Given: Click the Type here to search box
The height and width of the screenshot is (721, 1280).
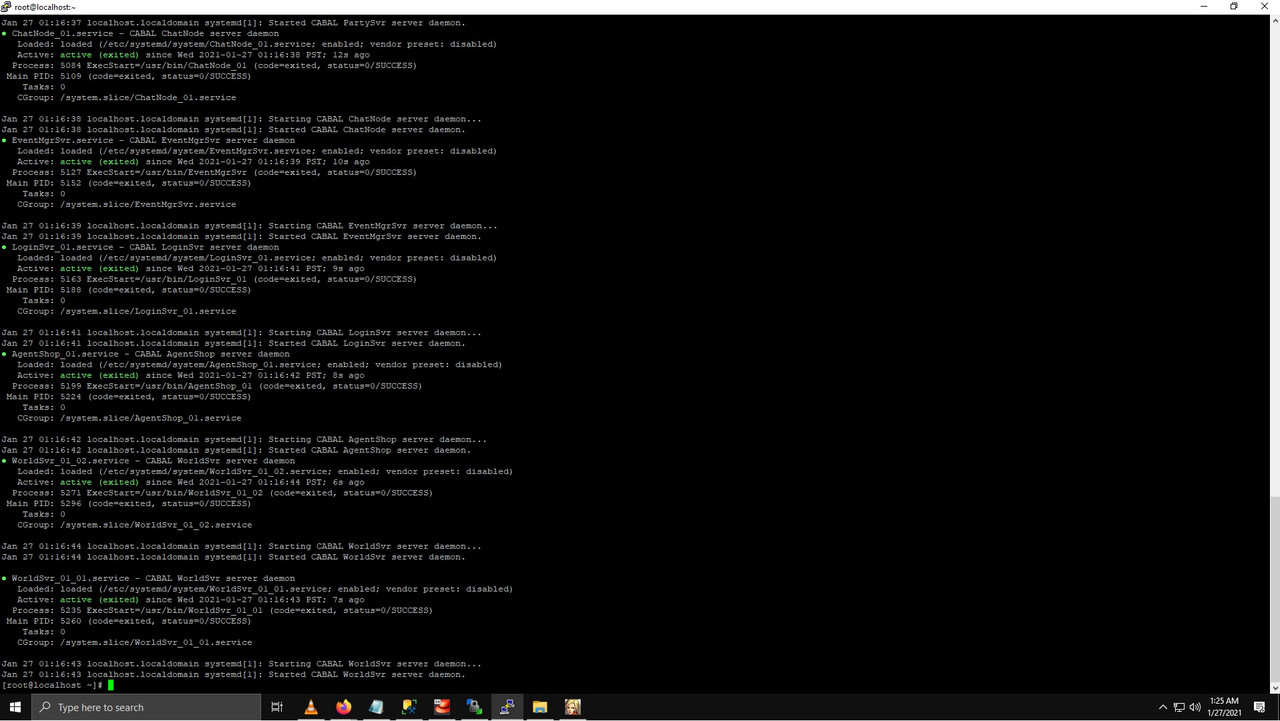Looking at the screenshot, I should (x=147, y=707).
